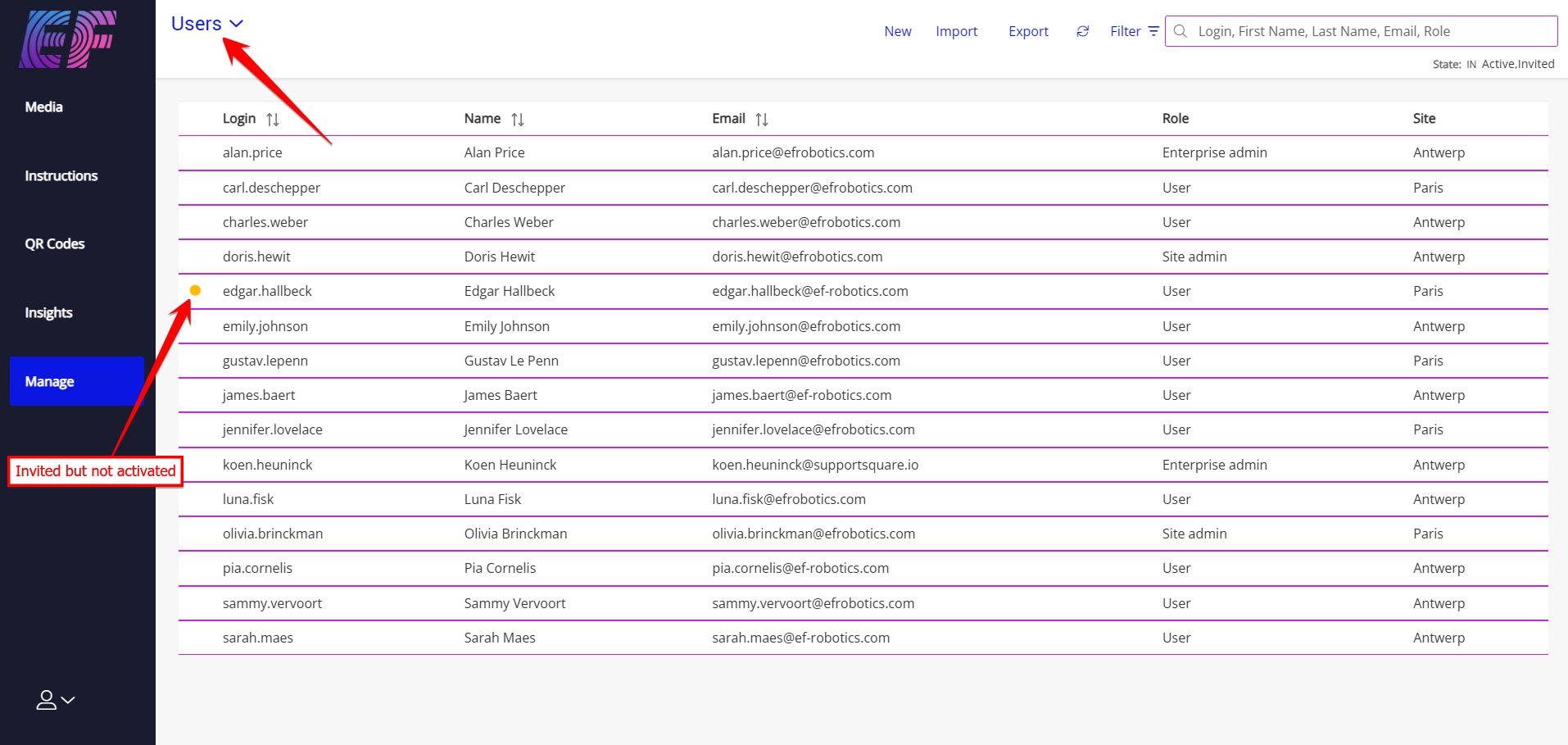Click the search magnifier icon
The image size is (1568, 745).
pos(1181,31)
